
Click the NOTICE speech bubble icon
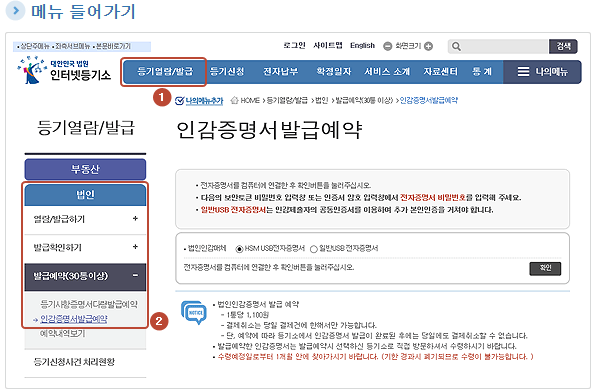click(194, 313)
